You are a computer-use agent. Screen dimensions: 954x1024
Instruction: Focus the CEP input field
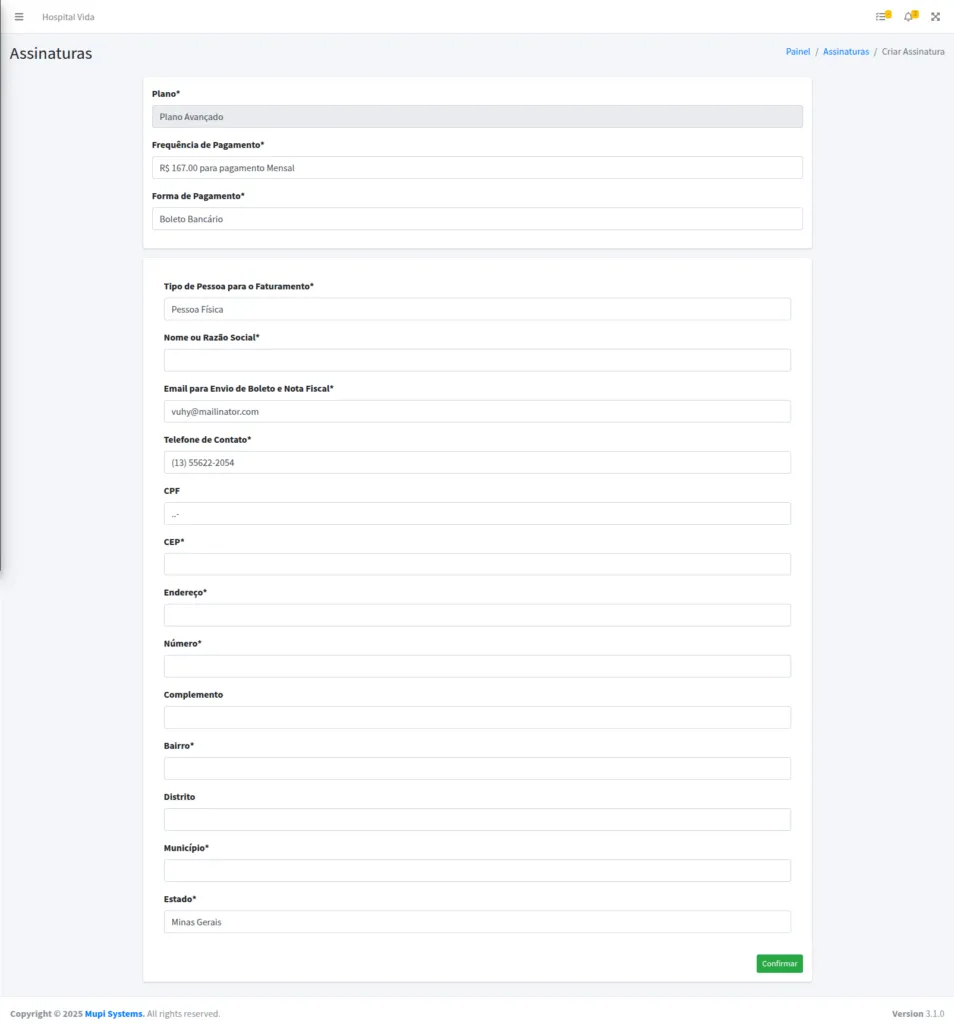(x=477, y=564)
